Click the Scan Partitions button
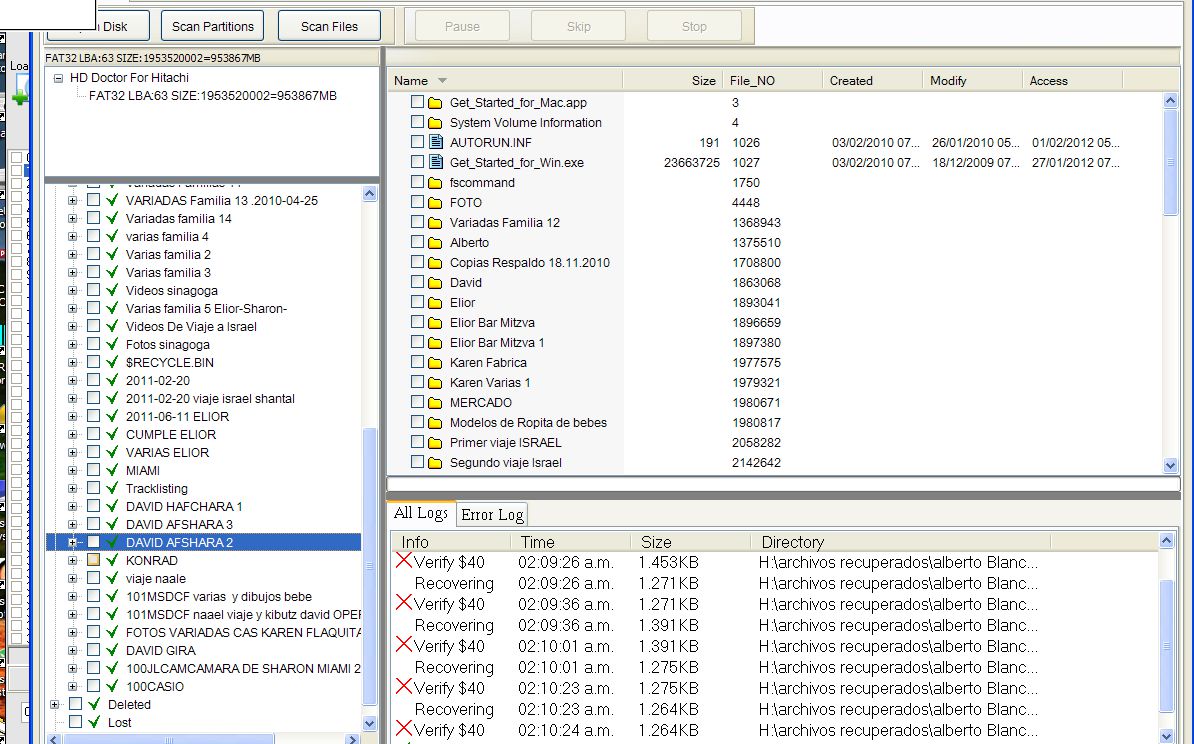The height and width of the screenshot is (744, 1194). [212, 26]
